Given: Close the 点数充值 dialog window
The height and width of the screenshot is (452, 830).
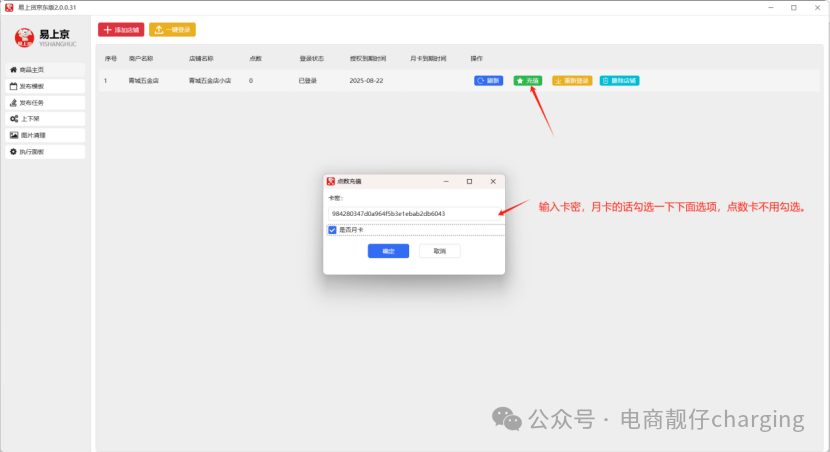Looking at the screenshot, I should 493,182.
